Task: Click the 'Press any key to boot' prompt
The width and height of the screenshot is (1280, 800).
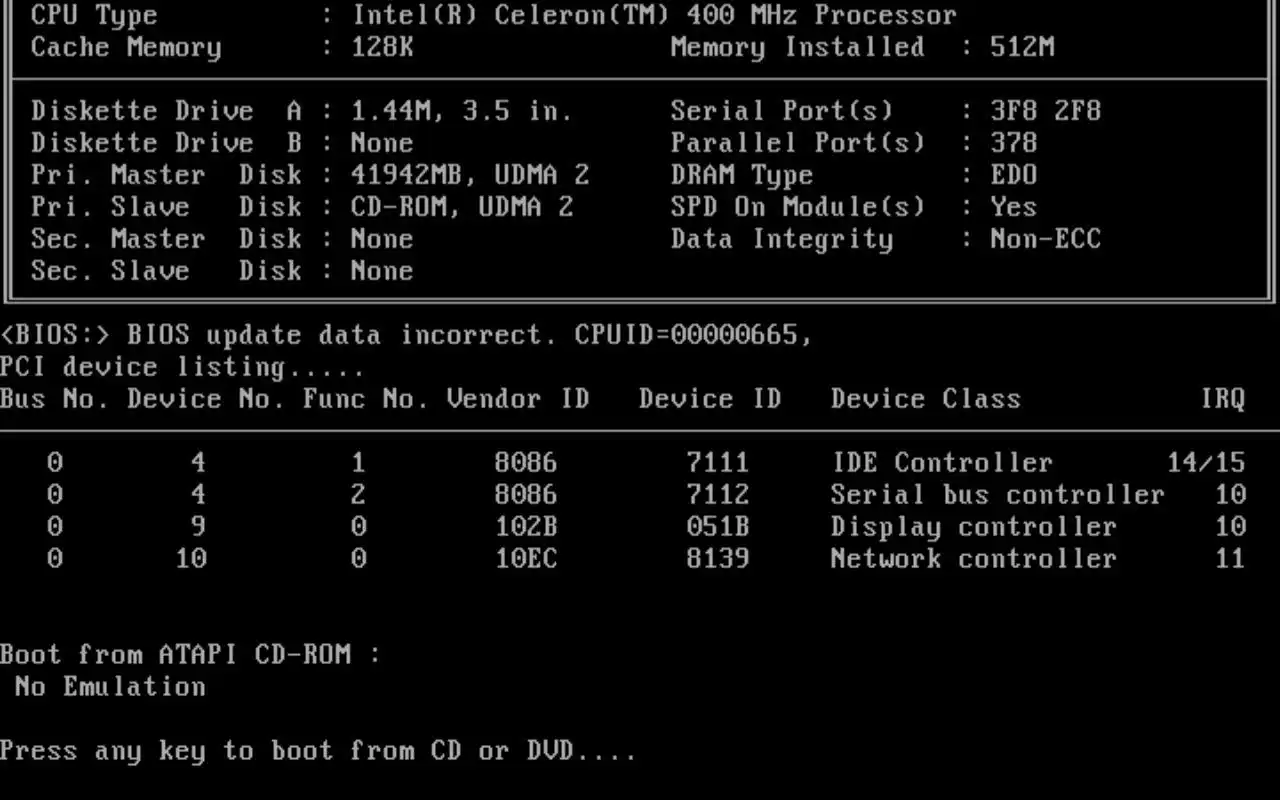Action: [318, 751]
